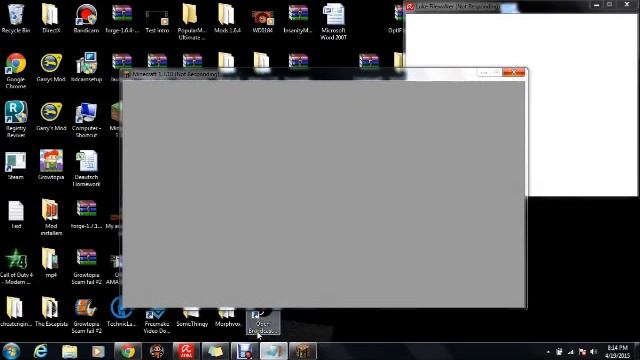Open the Windows Start menu

tap(11, 351)
